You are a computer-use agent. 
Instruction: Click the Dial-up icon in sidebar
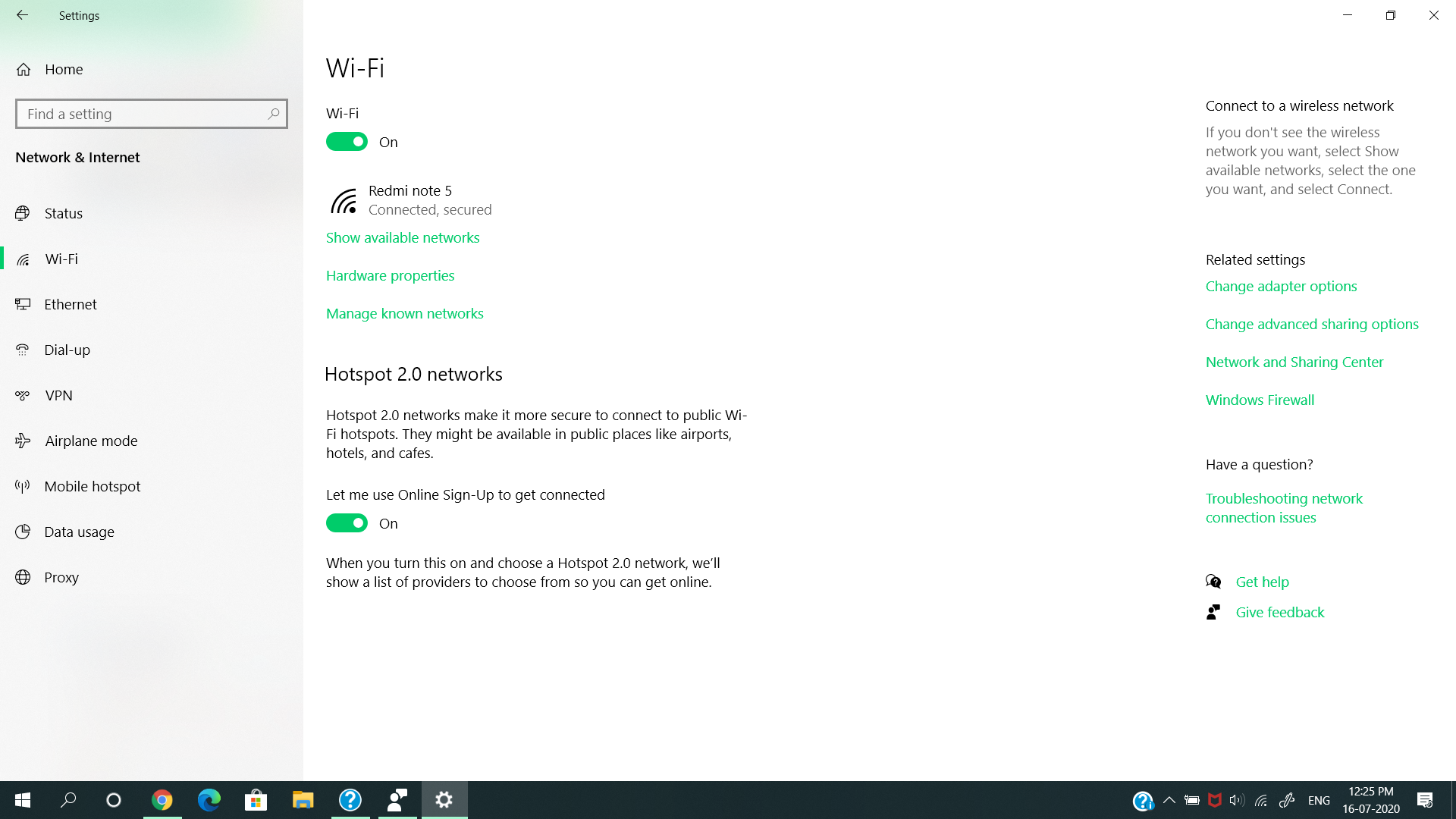[x=24, y=349]
